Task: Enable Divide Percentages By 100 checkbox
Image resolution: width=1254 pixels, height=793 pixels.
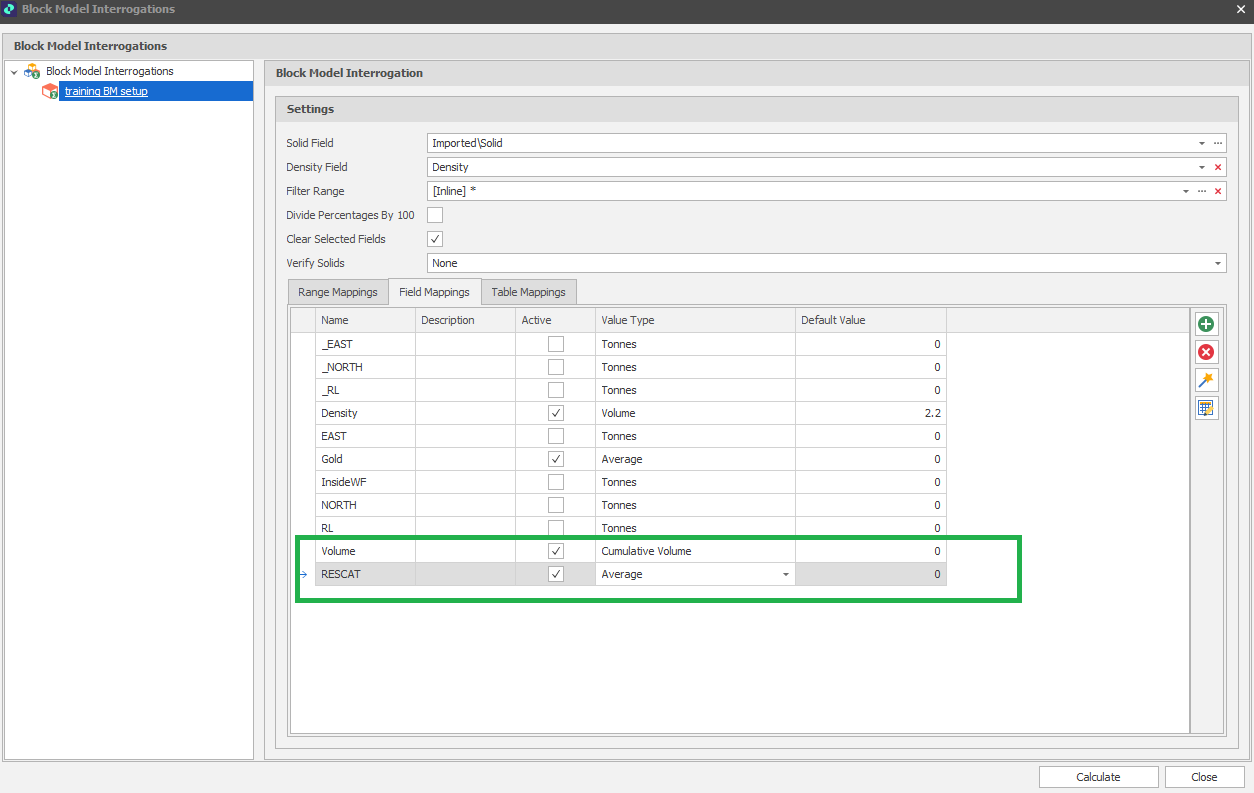Action: pyautogui.click(x=435, y=215)
